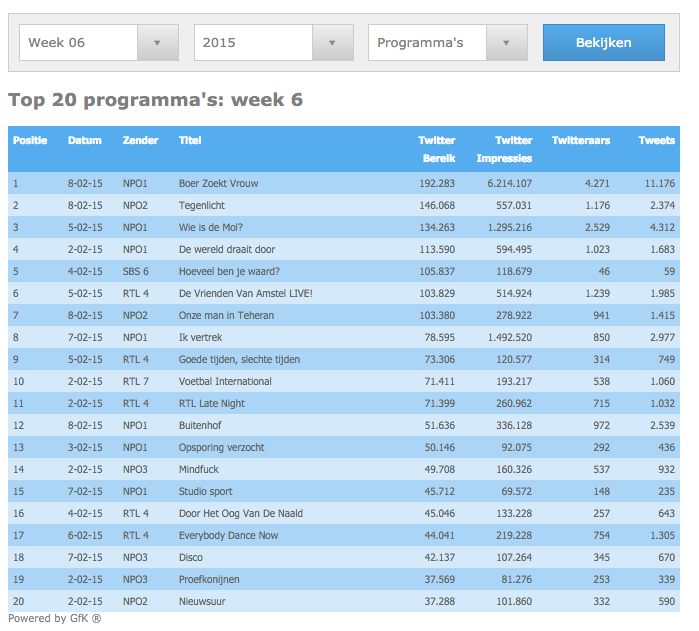Open the Programma's category dropdown
Screen dimensions: 699x631
pos(447,43)
